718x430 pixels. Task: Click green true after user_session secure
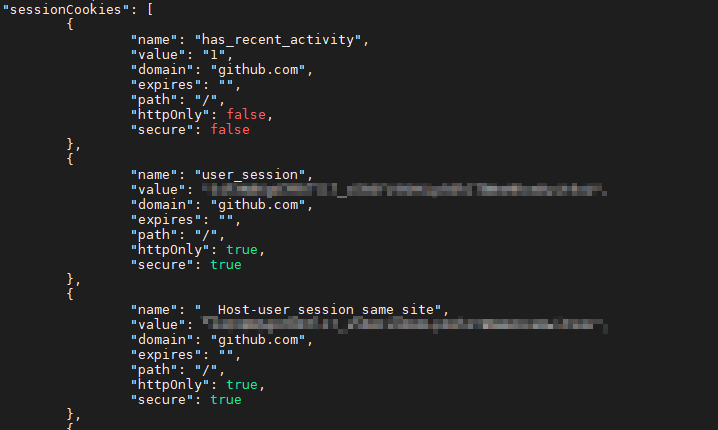[226, 265]
